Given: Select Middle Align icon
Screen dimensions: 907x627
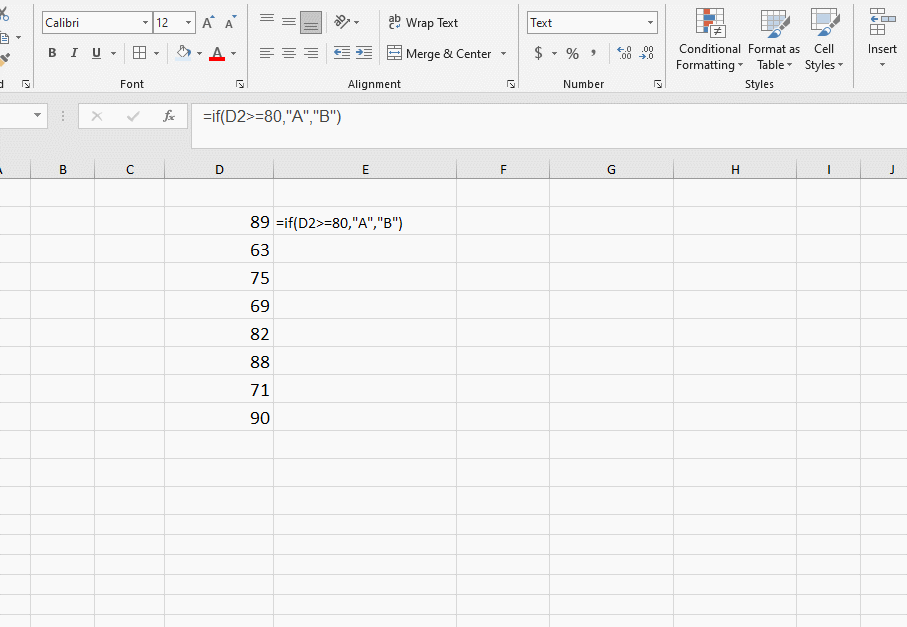Looking at the screenshot, I should click(x=289, y=23).
